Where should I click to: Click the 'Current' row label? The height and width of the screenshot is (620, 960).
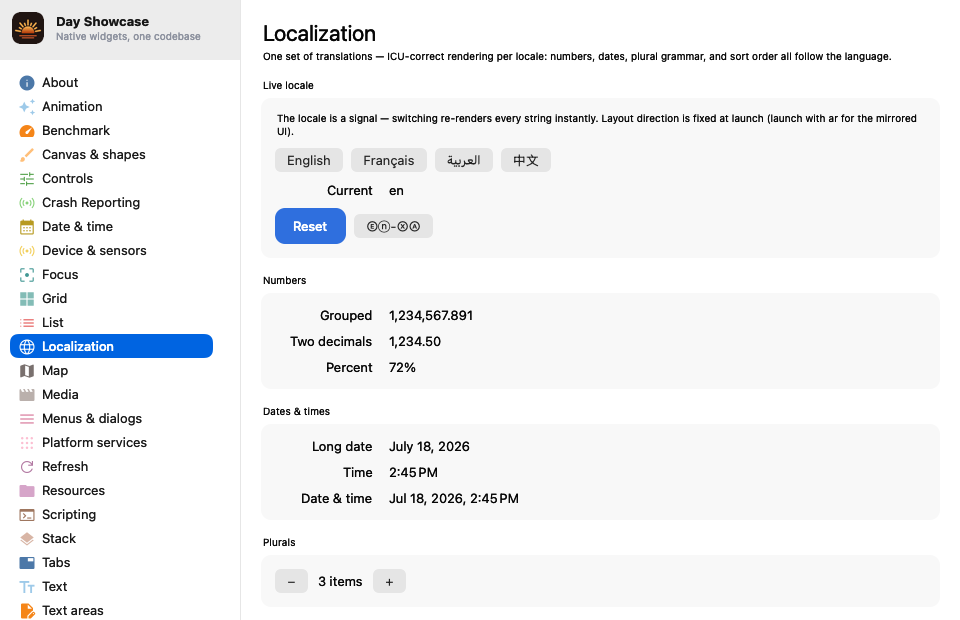pos(350,191)
